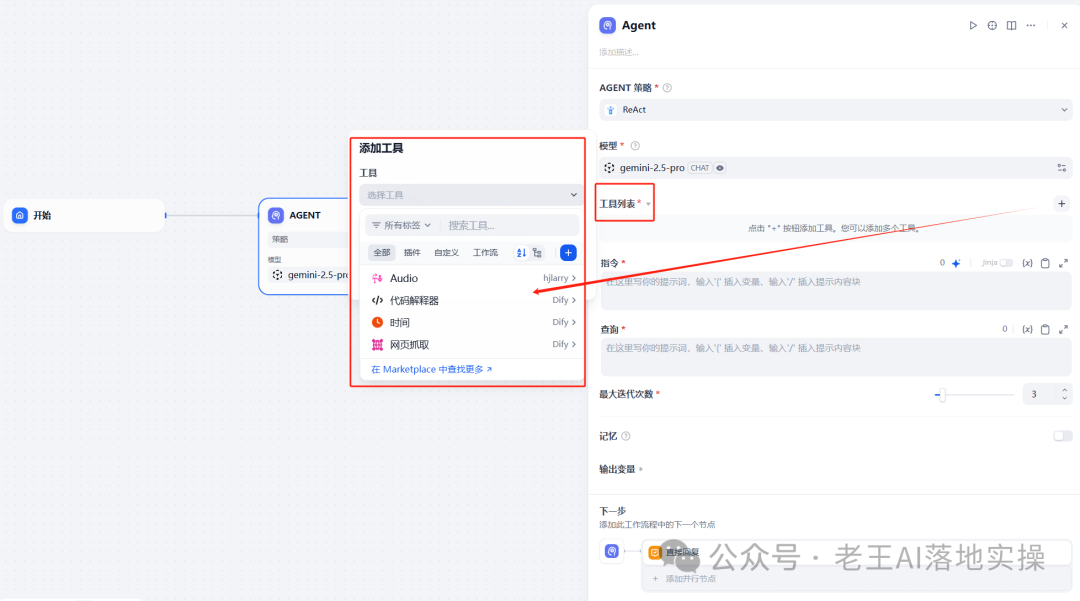Image resolution: width=1080 pixels, height=601 pixels.
Task: Open the help book icon in the Agent header
Action: pos(1011,25)
